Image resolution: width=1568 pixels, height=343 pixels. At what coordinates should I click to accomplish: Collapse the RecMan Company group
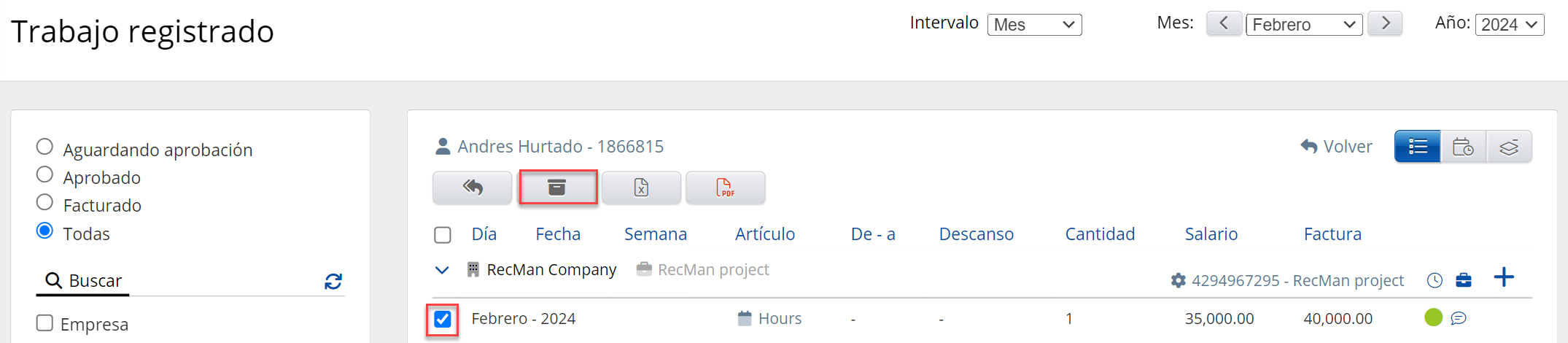pos(442,270)
